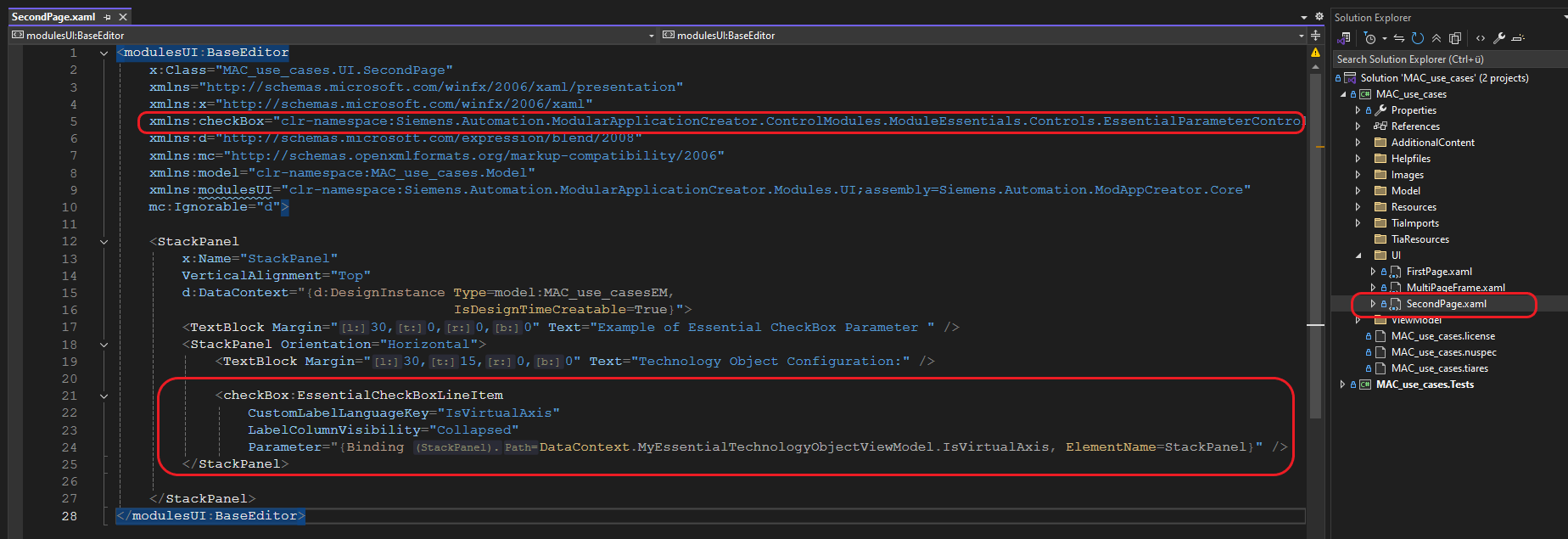Viewport: 1568px width, 539px height.
Task: Click the Refresh icon in Solution Explorer
Action: [x=1417, y=38]
